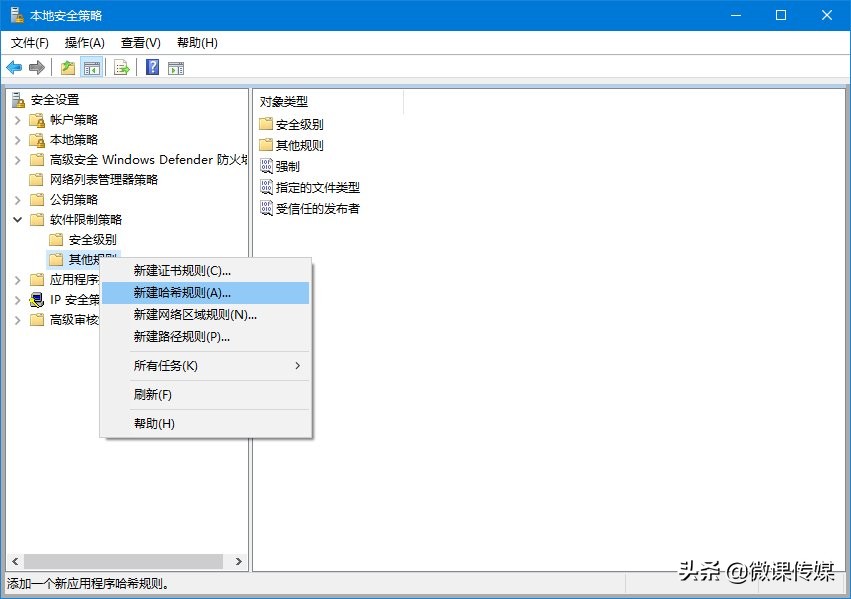Expand the 本地策略 tree node
Image resolution: width=851 pixels, height=599 pixels.
coord(17,140)
